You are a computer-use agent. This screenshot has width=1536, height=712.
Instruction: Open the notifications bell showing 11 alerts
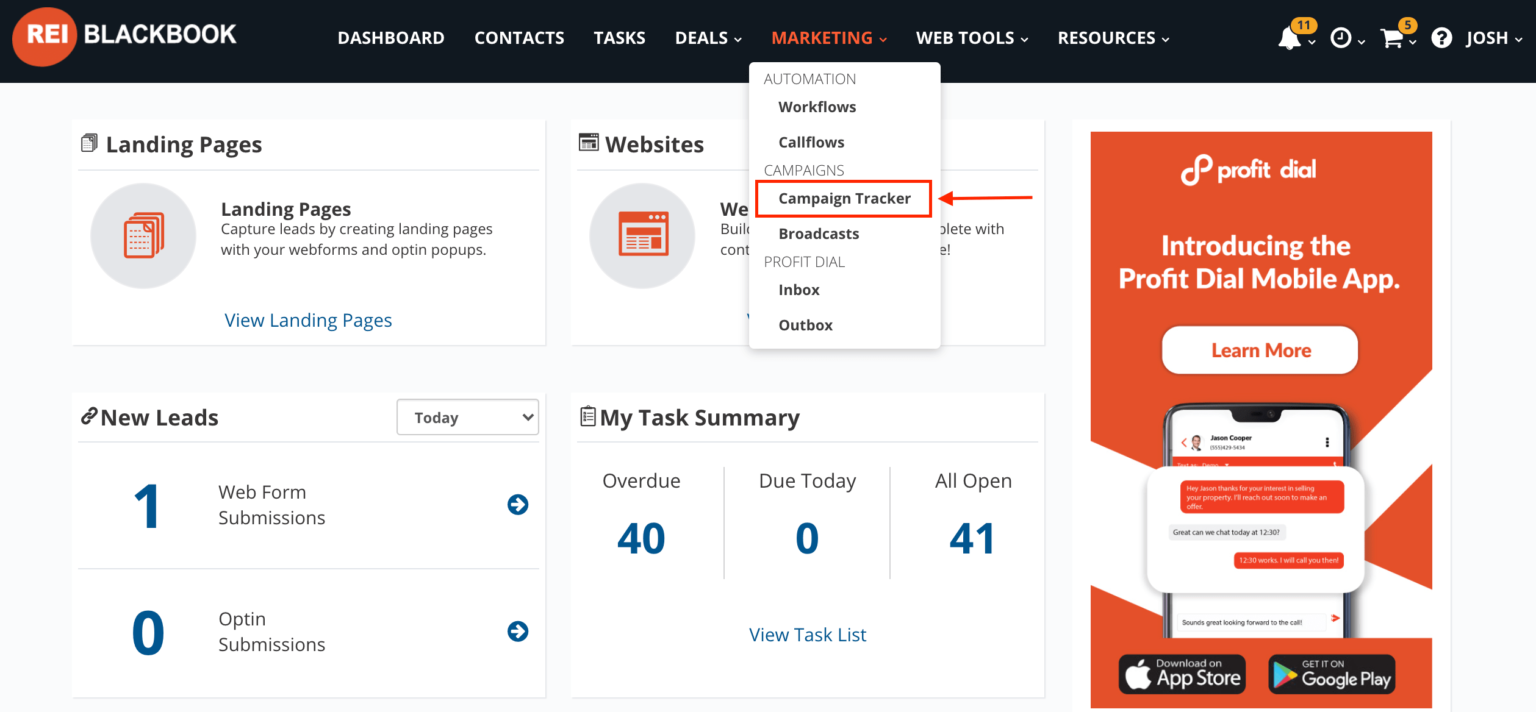click(1291, 37)
